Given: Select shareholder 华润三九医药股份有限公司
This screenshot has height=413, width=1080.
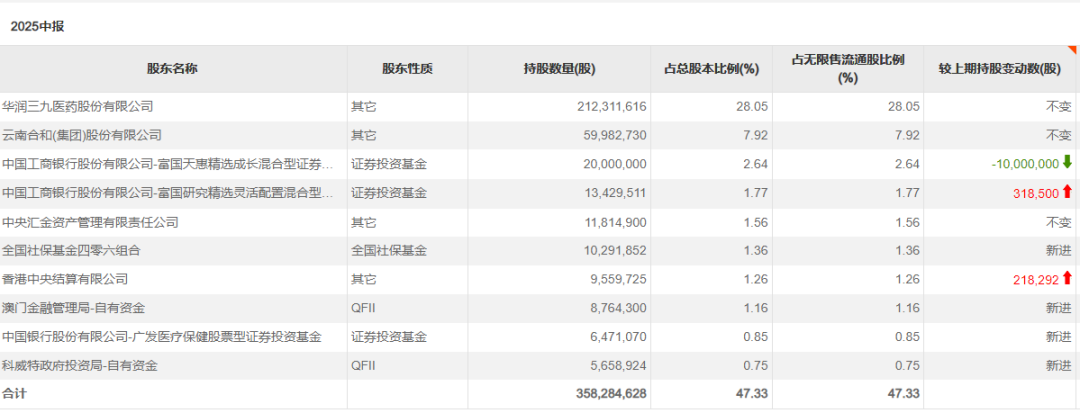Looking at the screenshot, I should coord(77,107).
